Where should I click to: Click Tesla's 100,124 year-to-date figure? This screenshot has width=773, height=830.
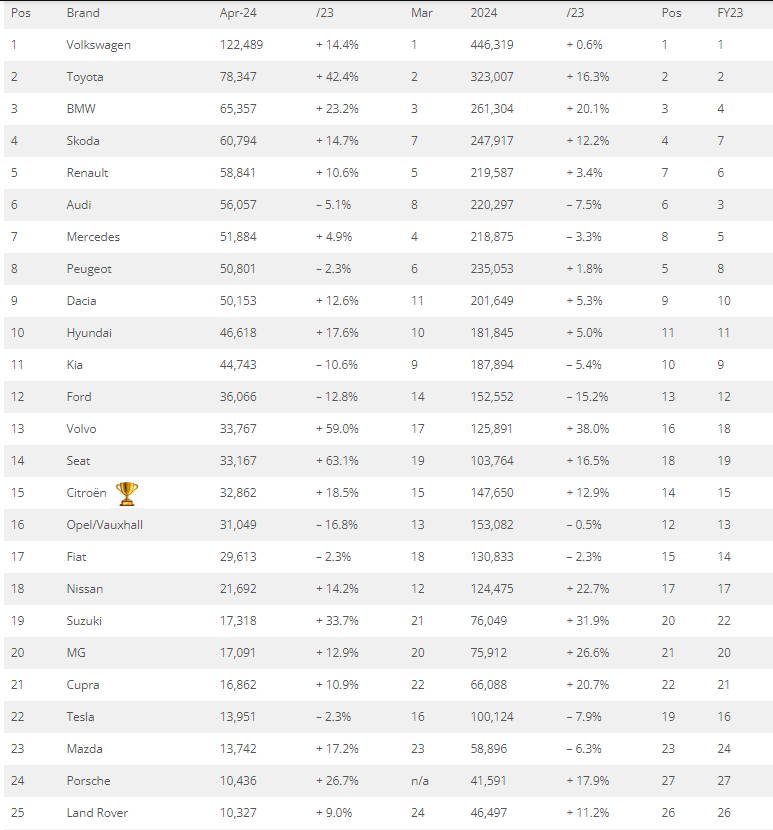(491, 717)
